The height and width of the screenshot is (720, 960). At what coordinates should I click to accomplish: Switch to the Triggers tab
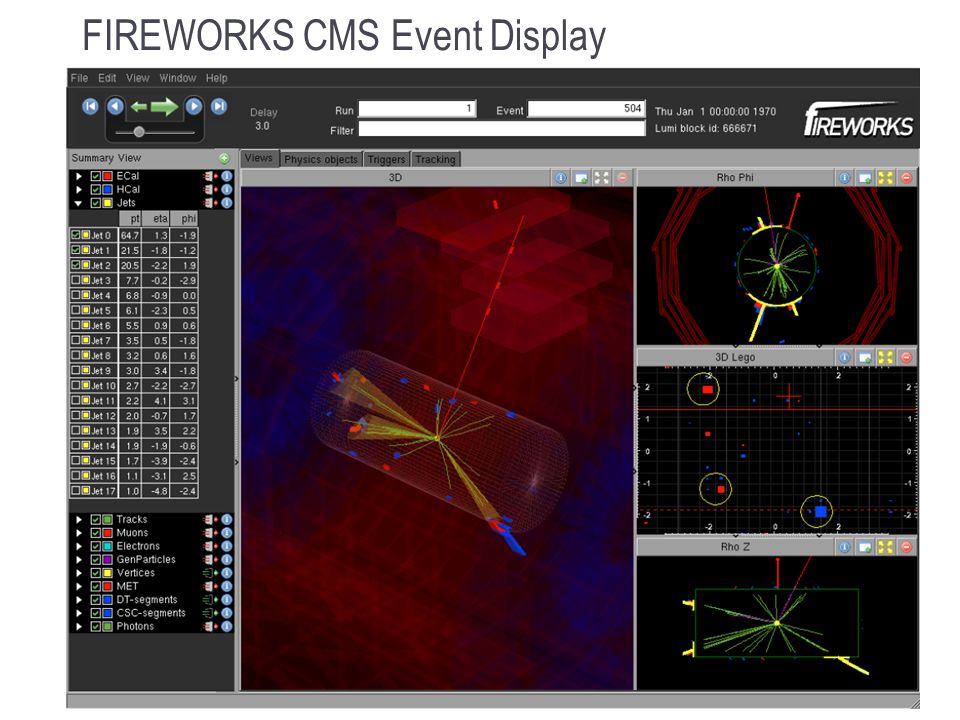coord(386,159)
